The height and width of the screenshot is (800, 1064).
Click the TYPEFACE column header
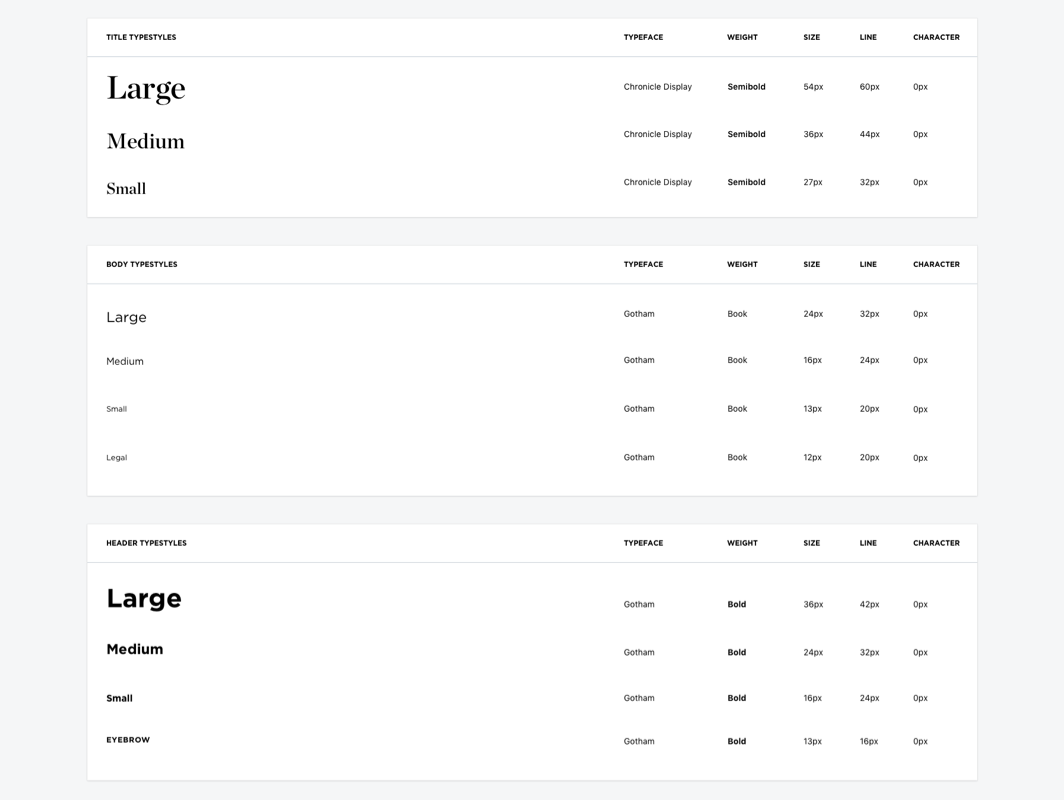(x=643, y=37)
